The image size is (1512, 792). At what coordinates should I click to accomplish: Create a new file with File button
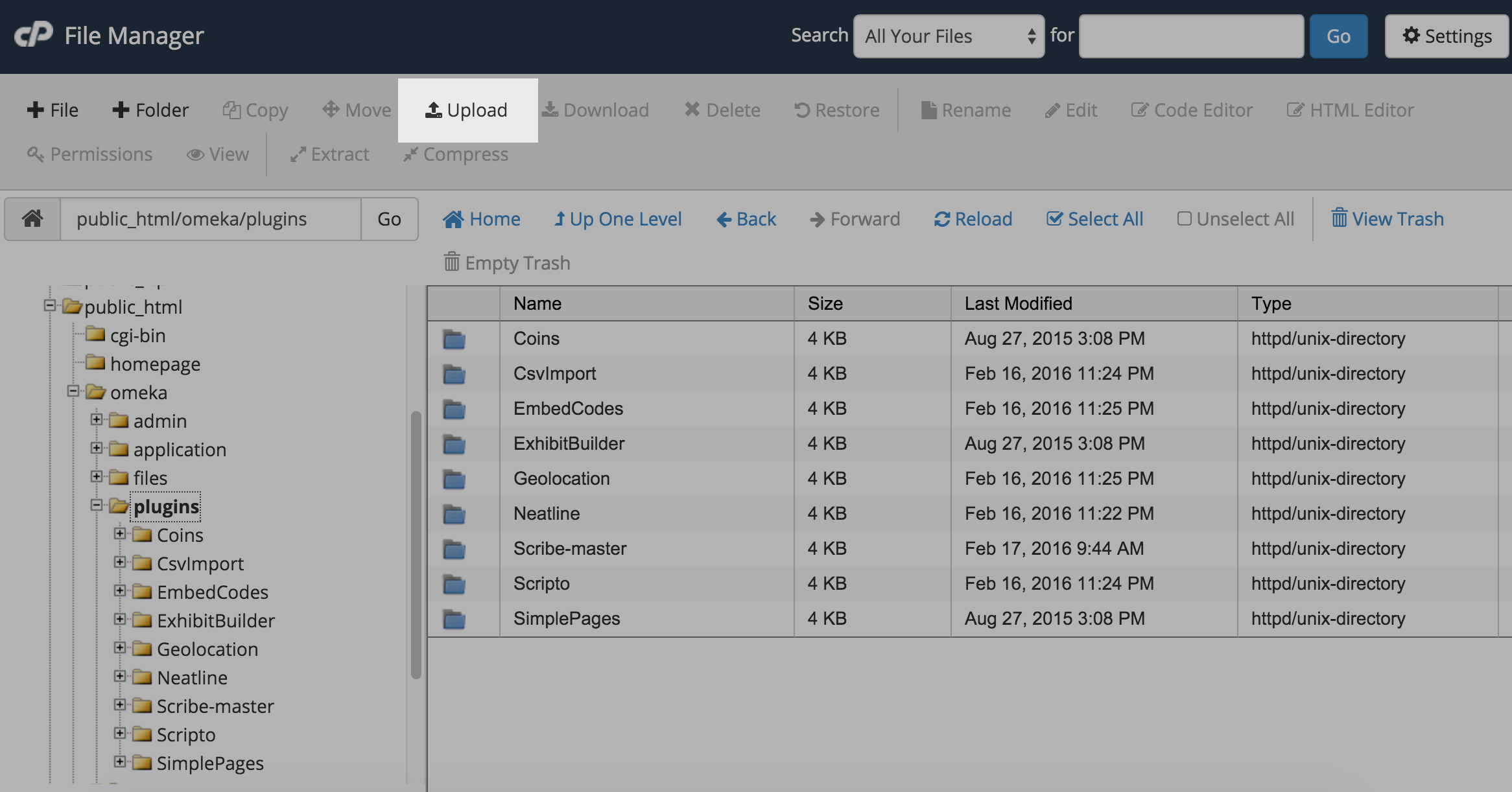(x=53, y=110)
